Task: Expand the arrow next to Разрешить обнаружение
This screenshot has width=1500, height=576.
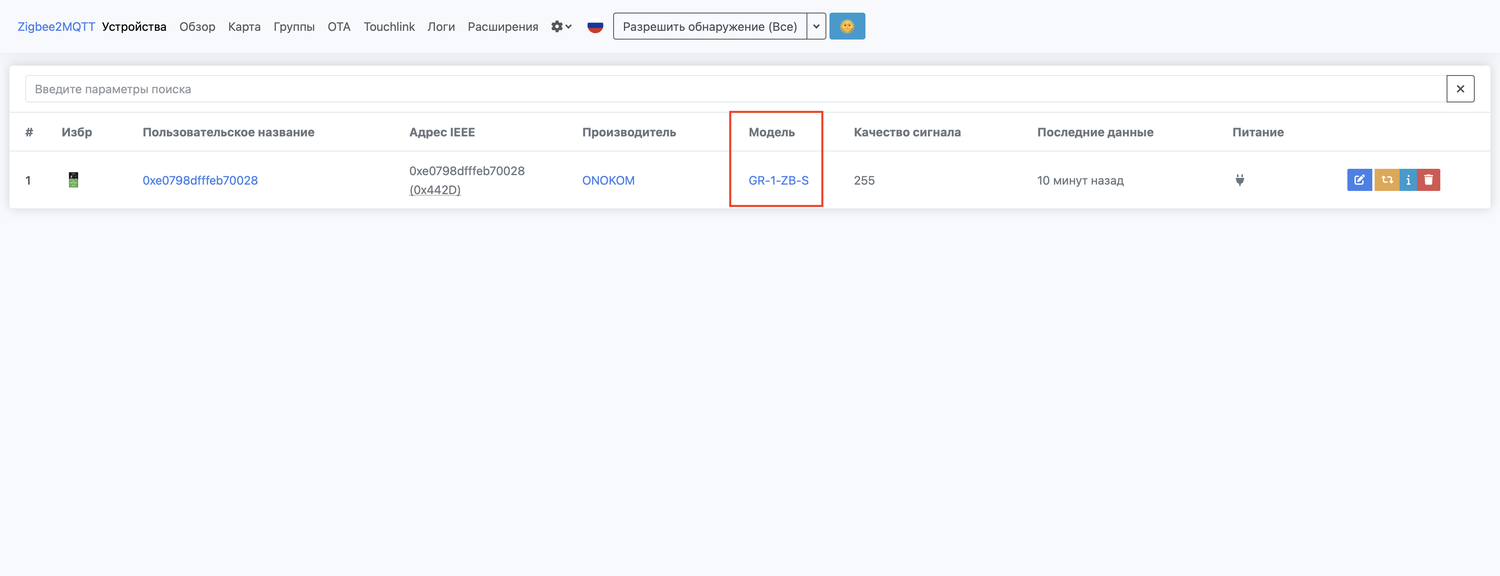Action: (816, 27)
